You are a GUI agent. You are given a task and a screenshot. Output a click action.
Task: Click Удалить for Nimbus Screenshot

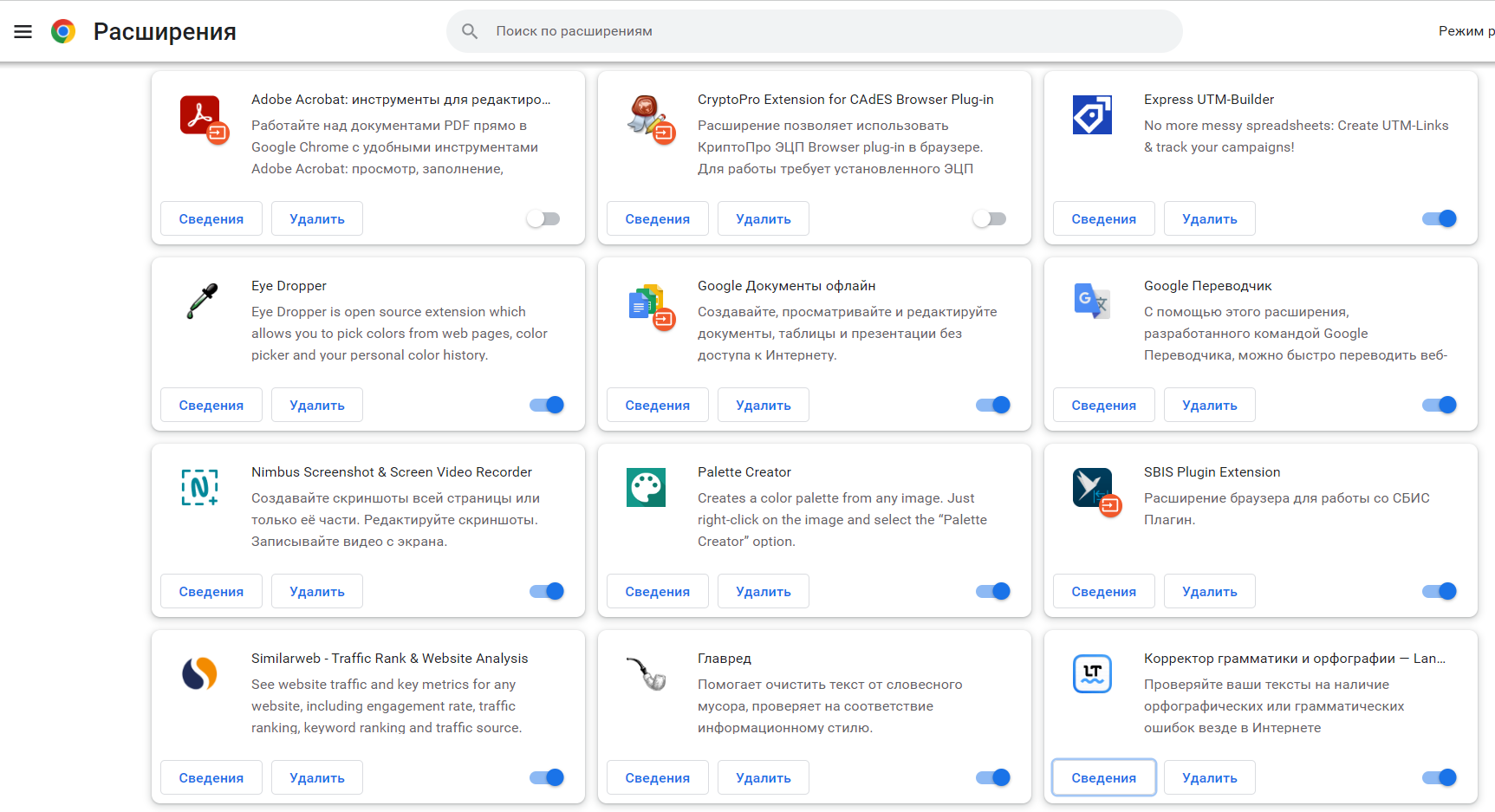[317, 591]
